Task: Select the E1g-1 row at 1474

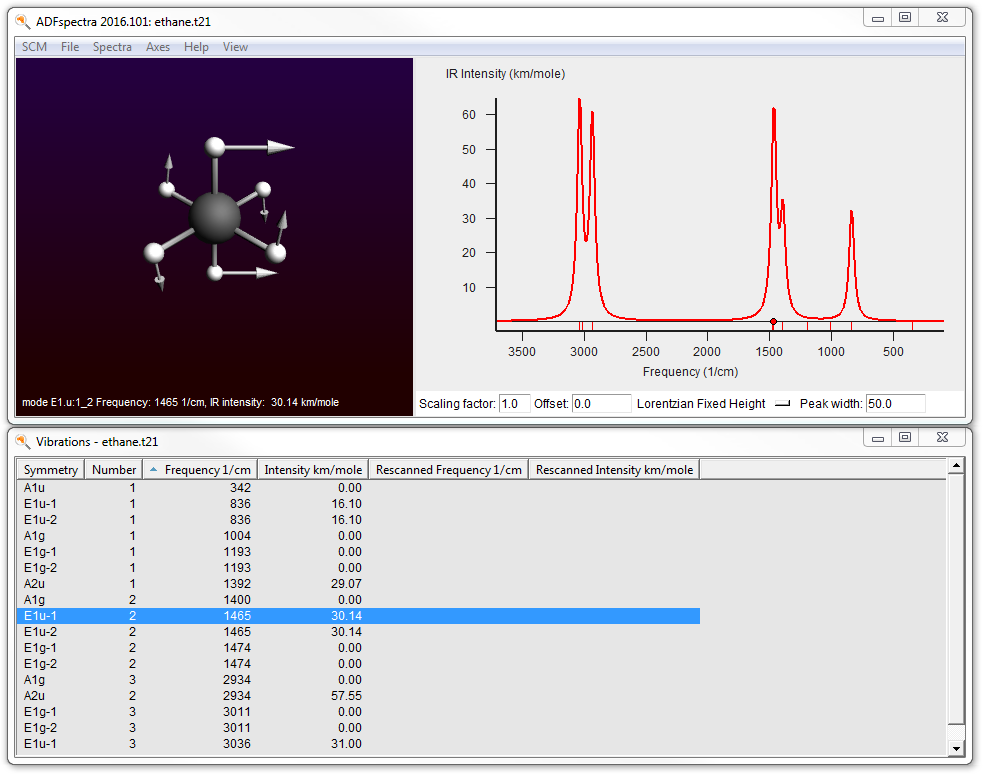Action: click(x=358, y=648)
